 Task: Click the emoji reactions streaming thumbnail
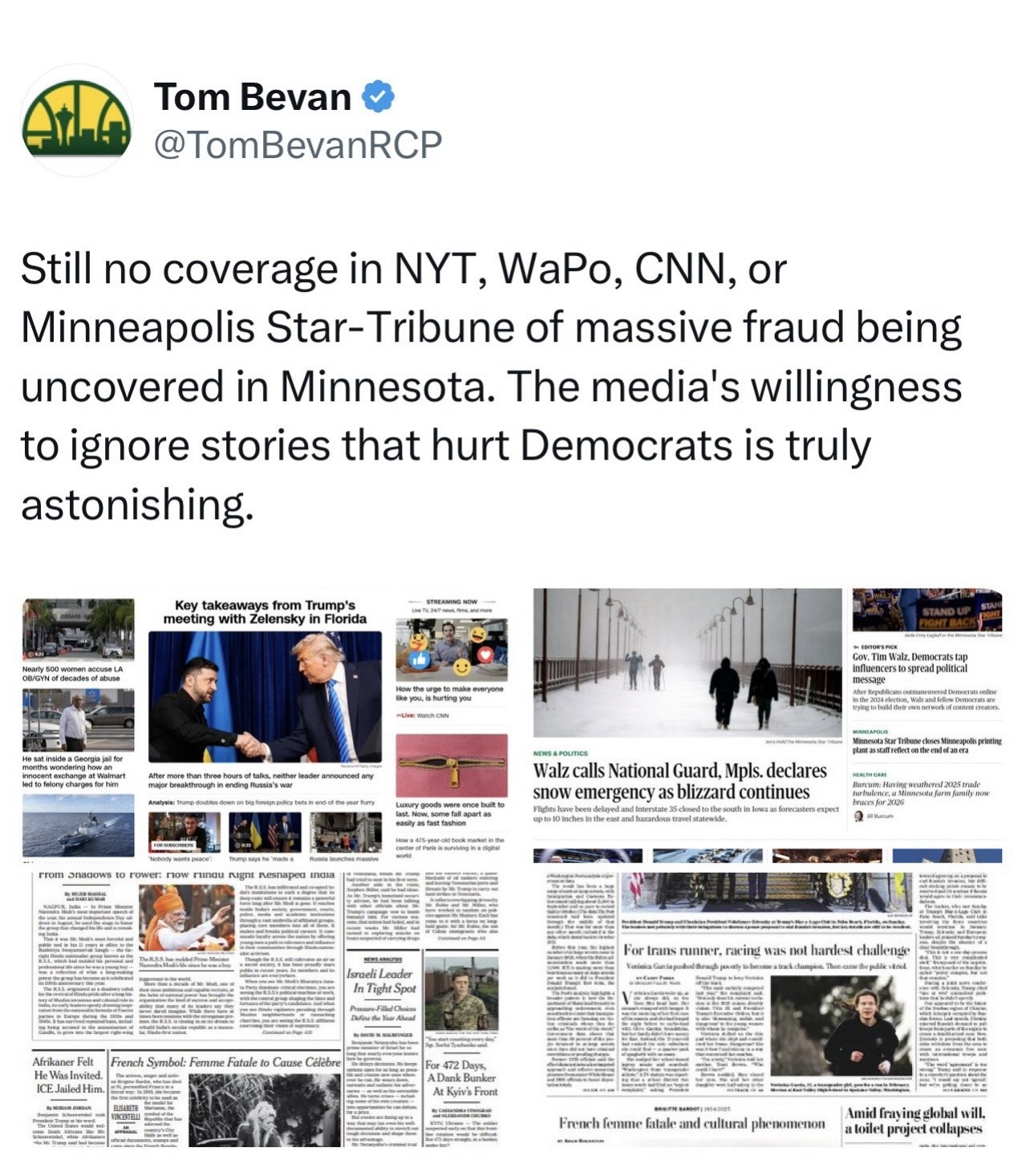[452, 649]
